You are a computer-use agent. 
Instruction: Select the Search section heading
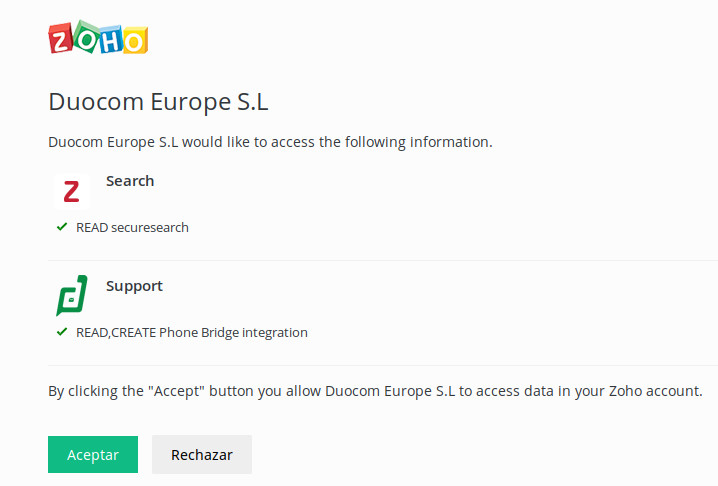[130, 181]
